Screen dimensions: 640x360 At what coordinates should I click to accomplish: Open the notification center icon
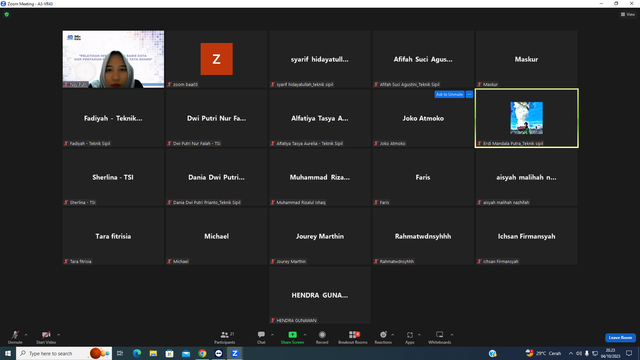pos(629,353)
